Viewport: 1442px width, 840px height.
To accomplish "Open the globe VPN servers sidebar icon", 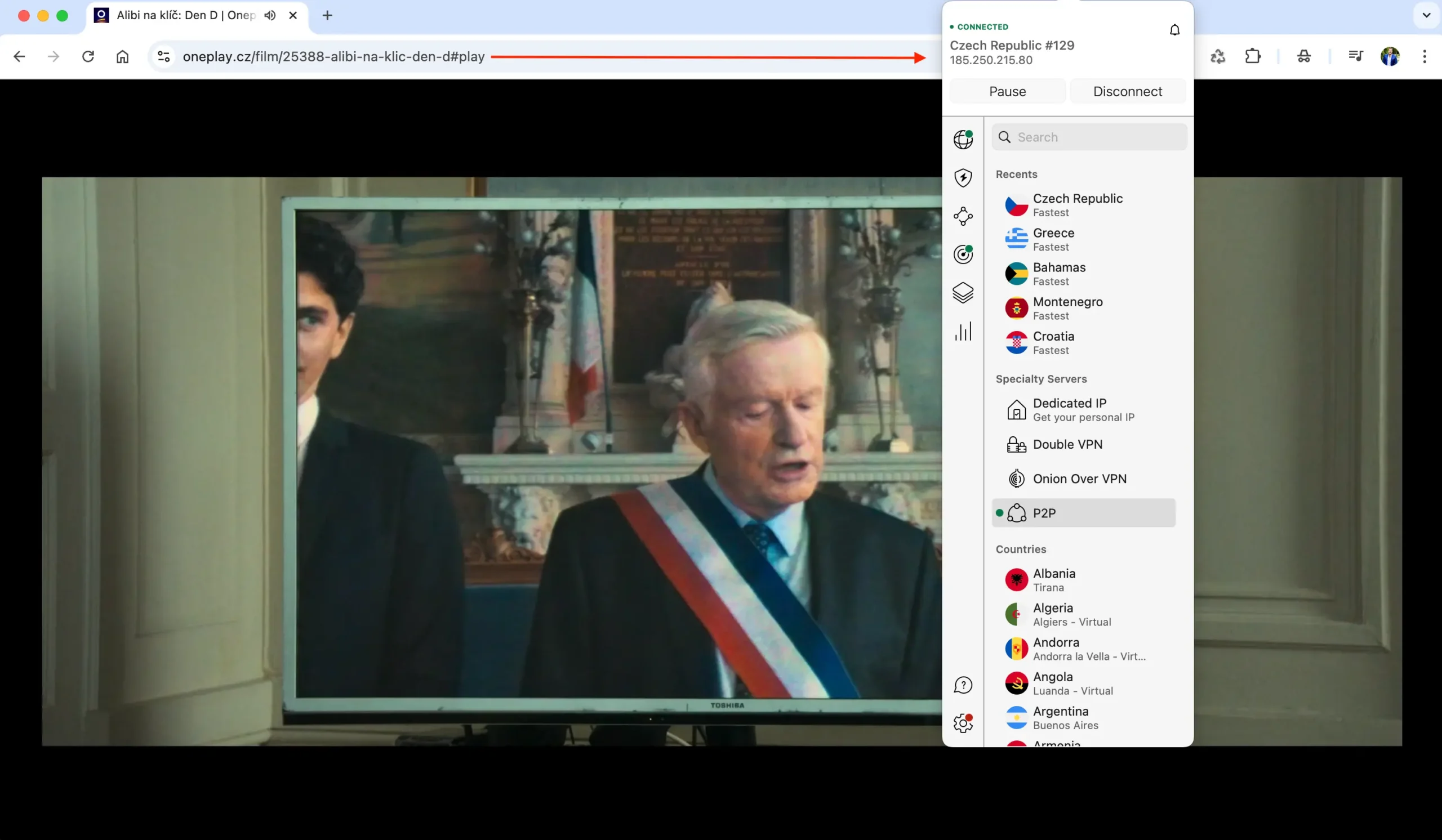I will tap(963, 139).
